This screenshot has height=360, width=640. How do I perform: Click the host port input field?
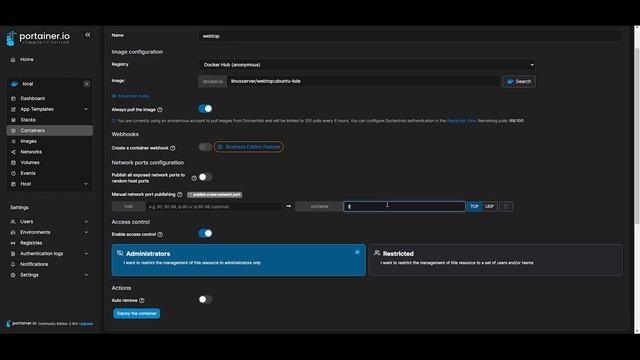pos(213,207)
